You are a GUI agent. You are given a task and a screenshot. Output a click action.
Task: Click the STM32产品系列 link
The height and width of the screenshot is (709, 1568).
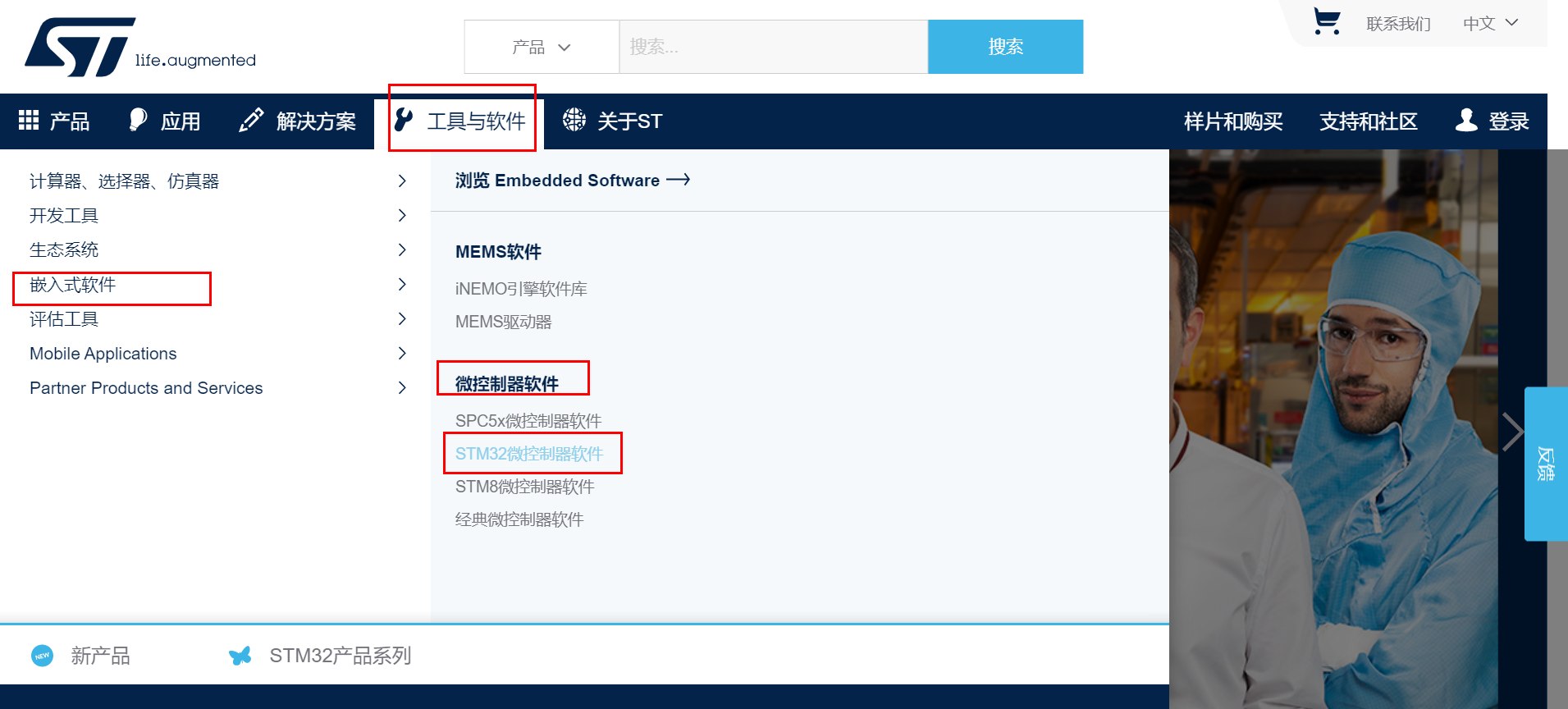pyautogui.click(x=340, y=656)
